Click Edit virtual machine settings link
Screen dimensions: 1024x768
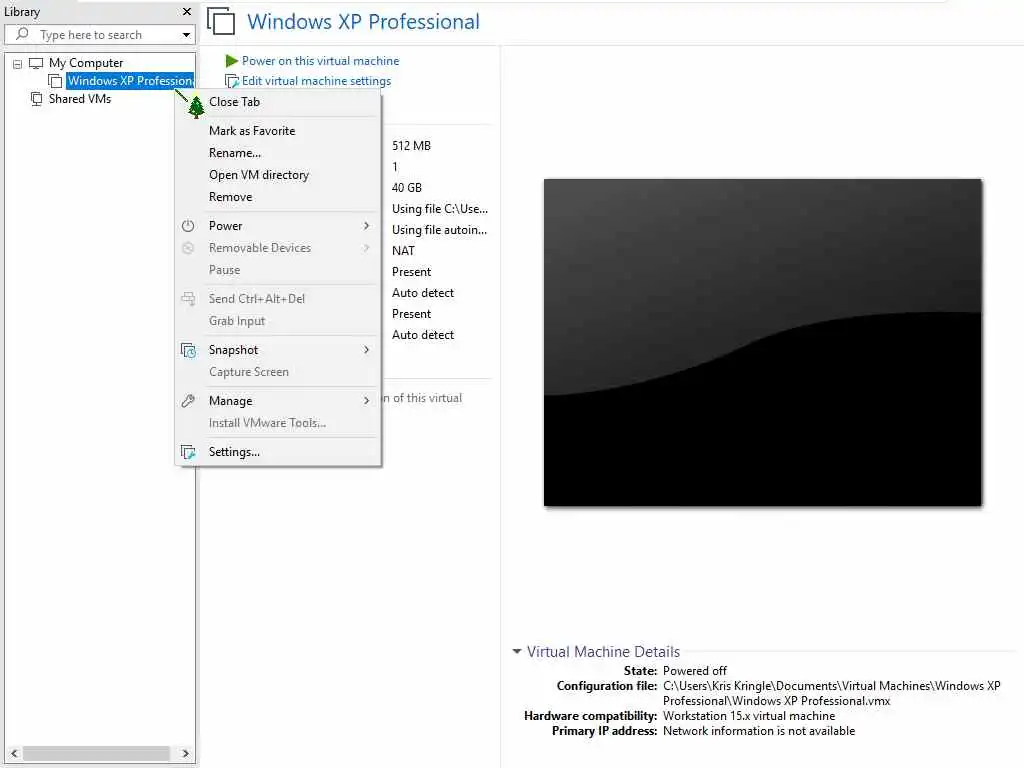[316, 81]
